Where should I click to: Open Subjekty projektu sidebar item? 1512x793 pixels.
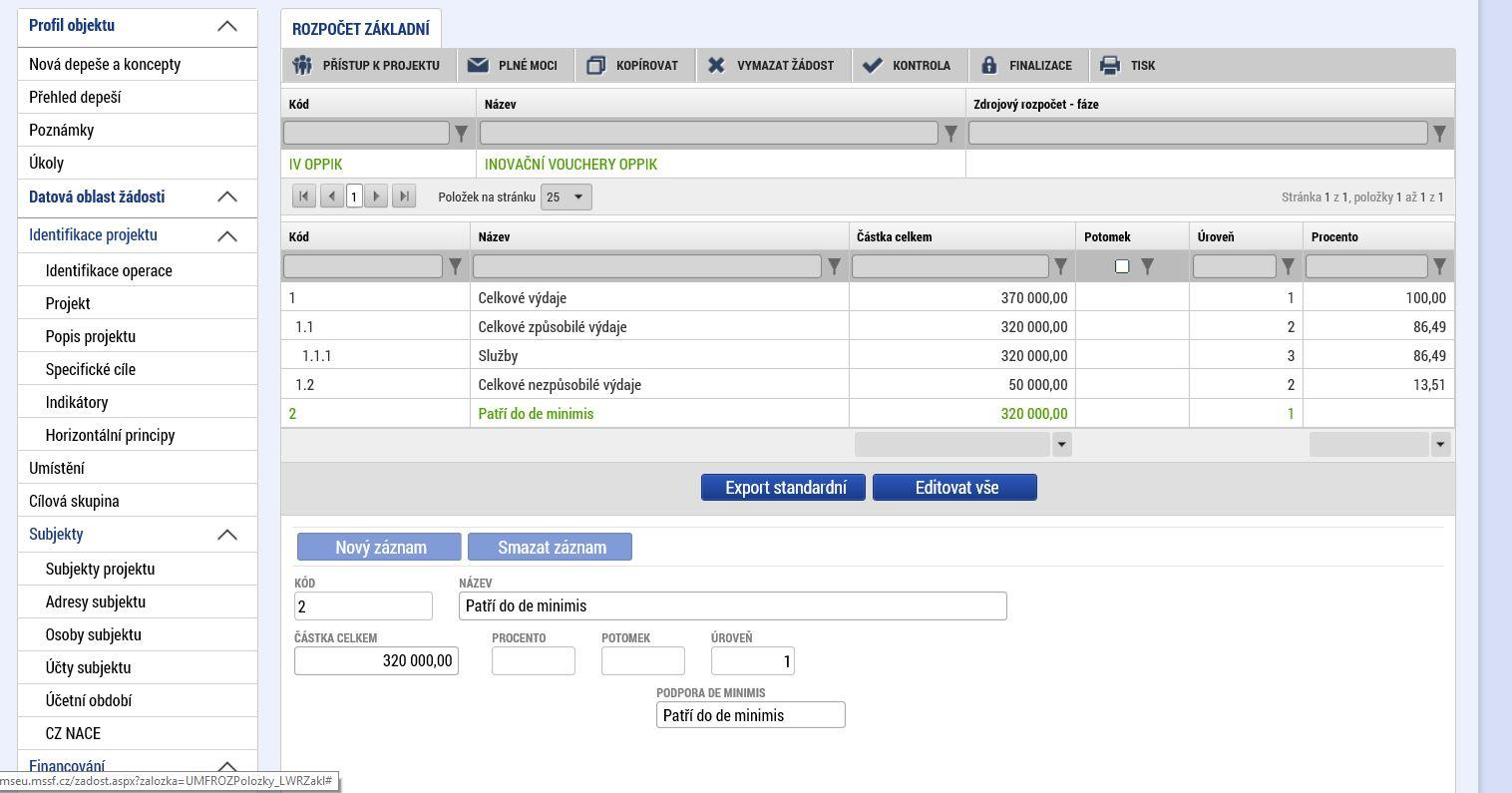coord(100,569)
